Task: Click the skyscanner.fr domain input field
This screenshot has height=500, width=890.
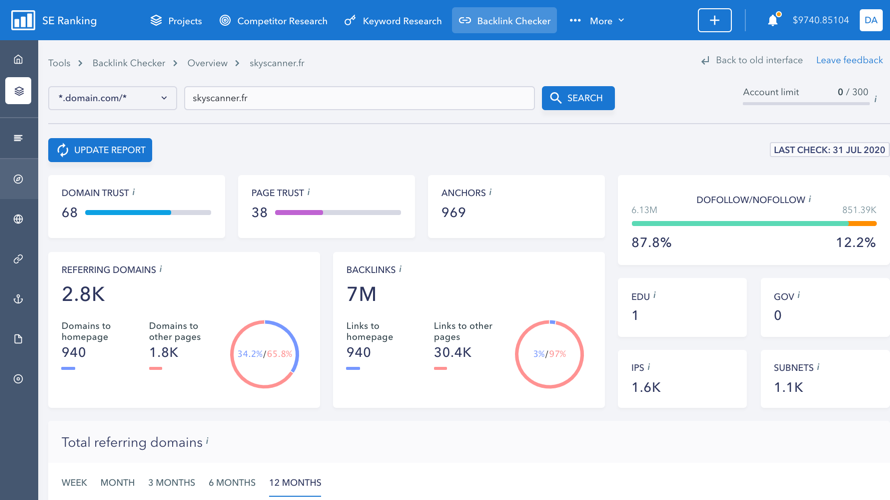Action: (x=359, y=98)
